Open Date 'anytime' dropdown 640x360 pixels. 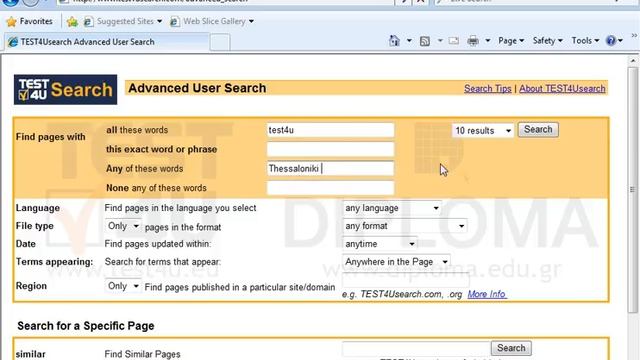tap(379, 244)
